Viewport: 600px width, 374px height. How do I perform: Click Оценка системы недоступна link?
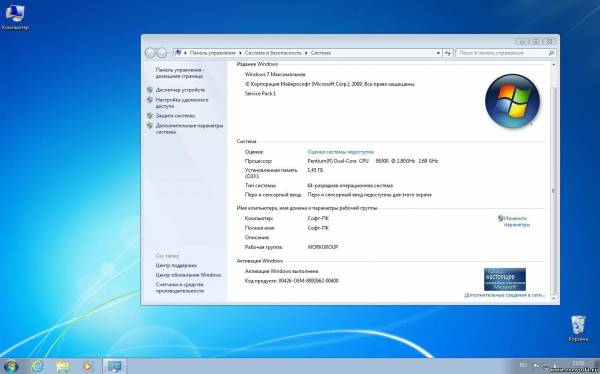[x=341, y=152]
